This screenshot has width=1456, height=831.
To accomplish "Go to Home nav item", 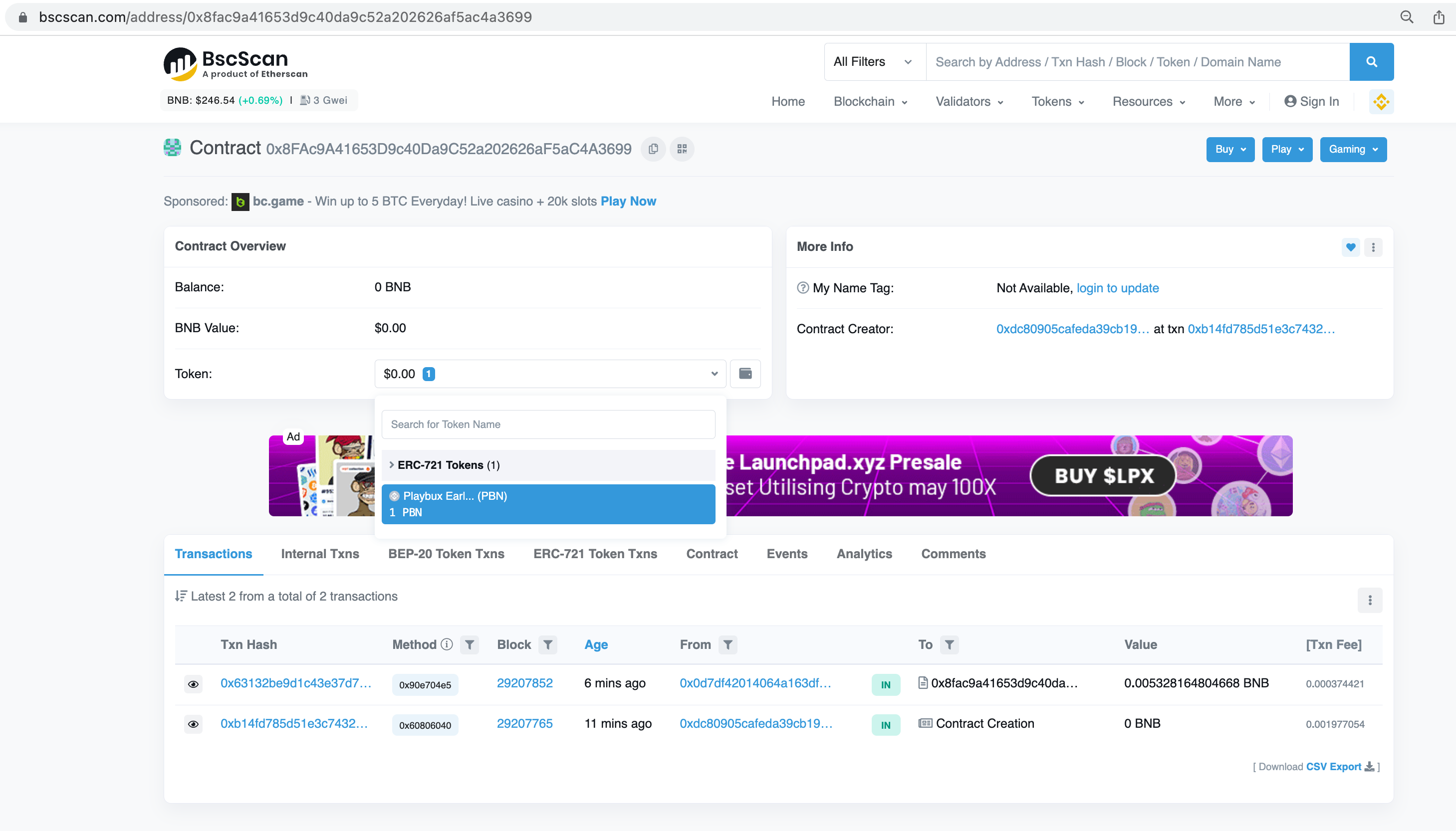I will pos(788,102).
